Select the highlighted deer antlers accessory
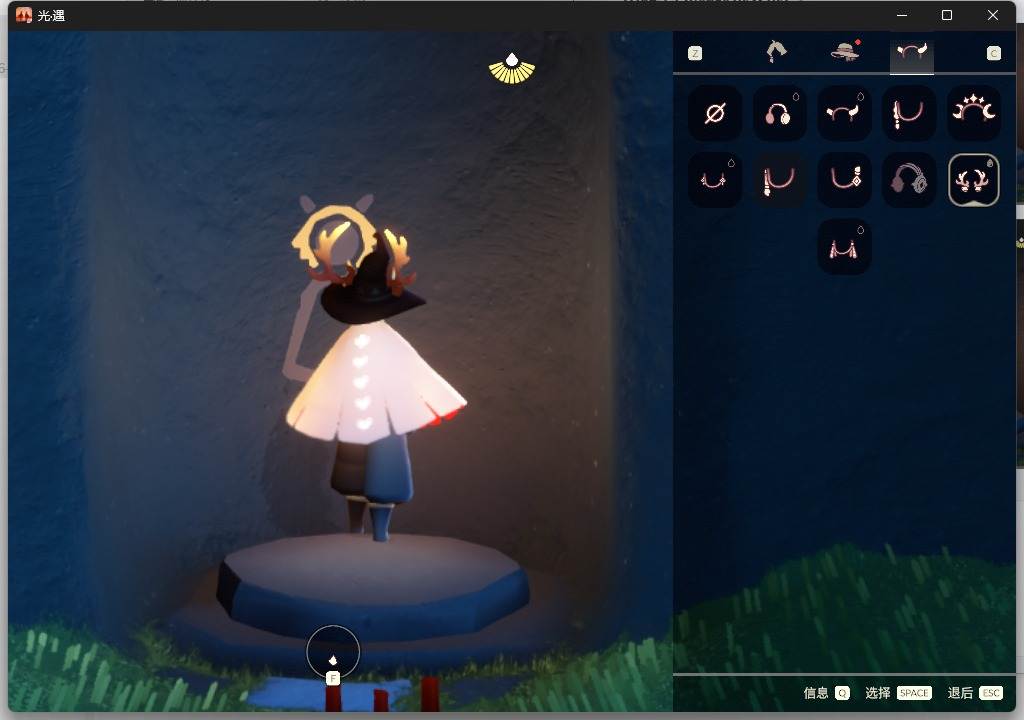Screen dimensions: 1024x720 pos(973,180)
